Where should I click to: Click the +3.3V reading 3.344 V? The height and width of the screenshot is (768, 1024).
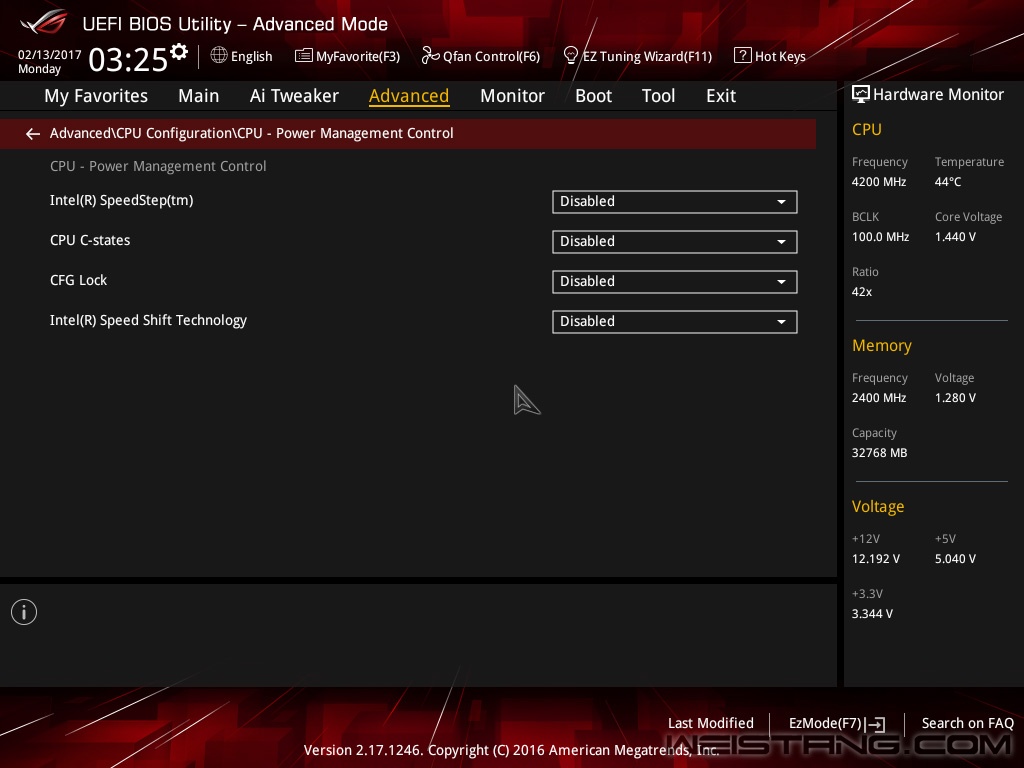872,614
